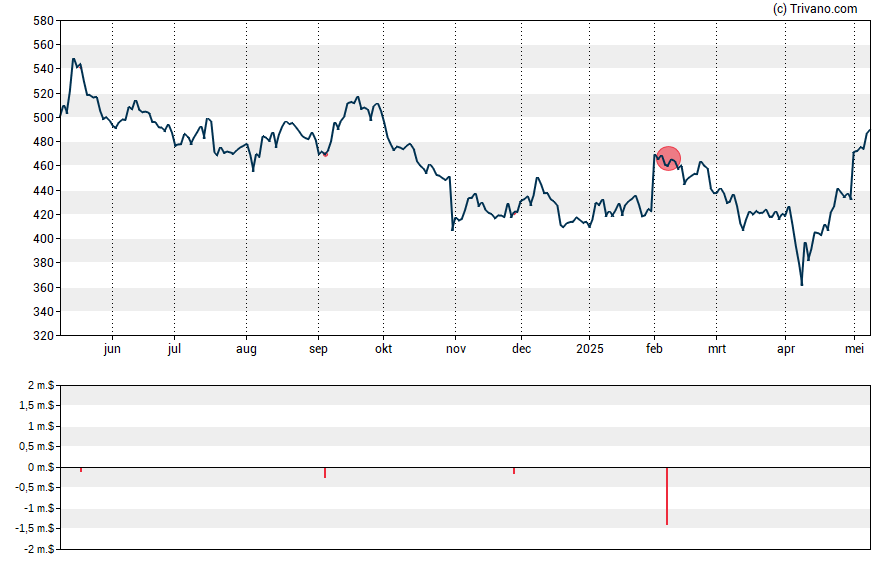Click the 'okt' month label
Viewport: 888px width, 565px height.
383,349
